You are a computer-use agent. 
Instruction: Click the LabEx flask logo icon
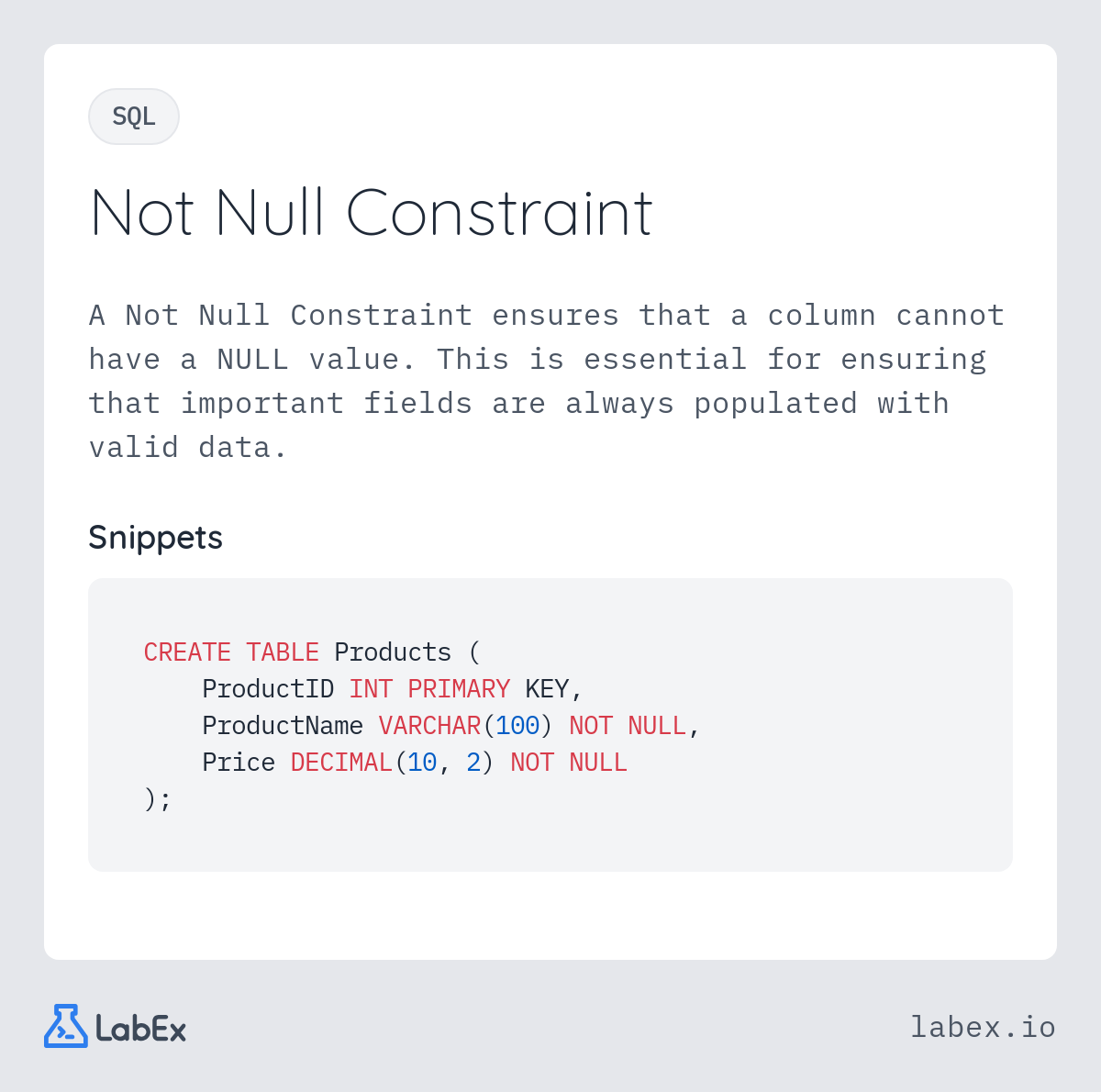click(x=65, y=1026)
